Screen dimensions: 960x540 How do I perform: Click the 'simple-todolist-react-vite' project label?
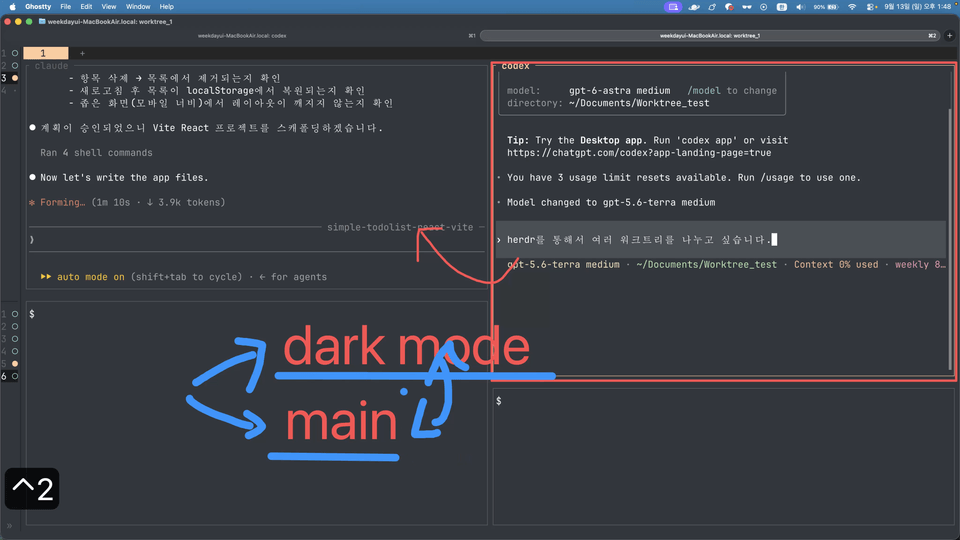tap(400, 227)
